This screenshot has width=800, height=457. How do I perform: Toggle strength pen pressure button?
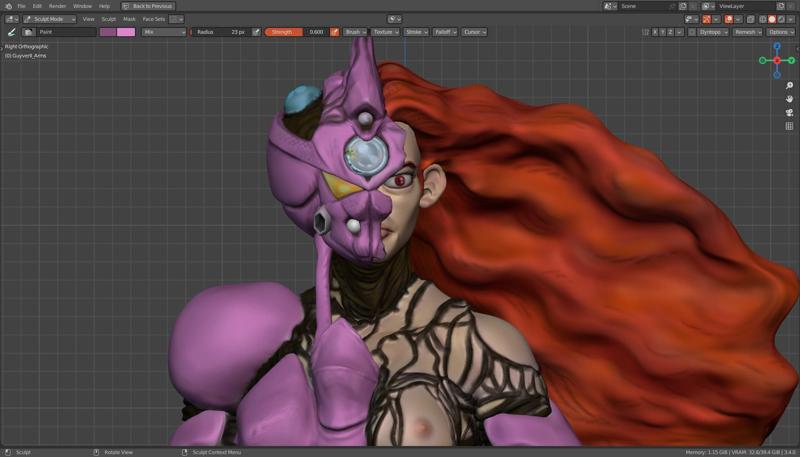click(x=335, y=32)
